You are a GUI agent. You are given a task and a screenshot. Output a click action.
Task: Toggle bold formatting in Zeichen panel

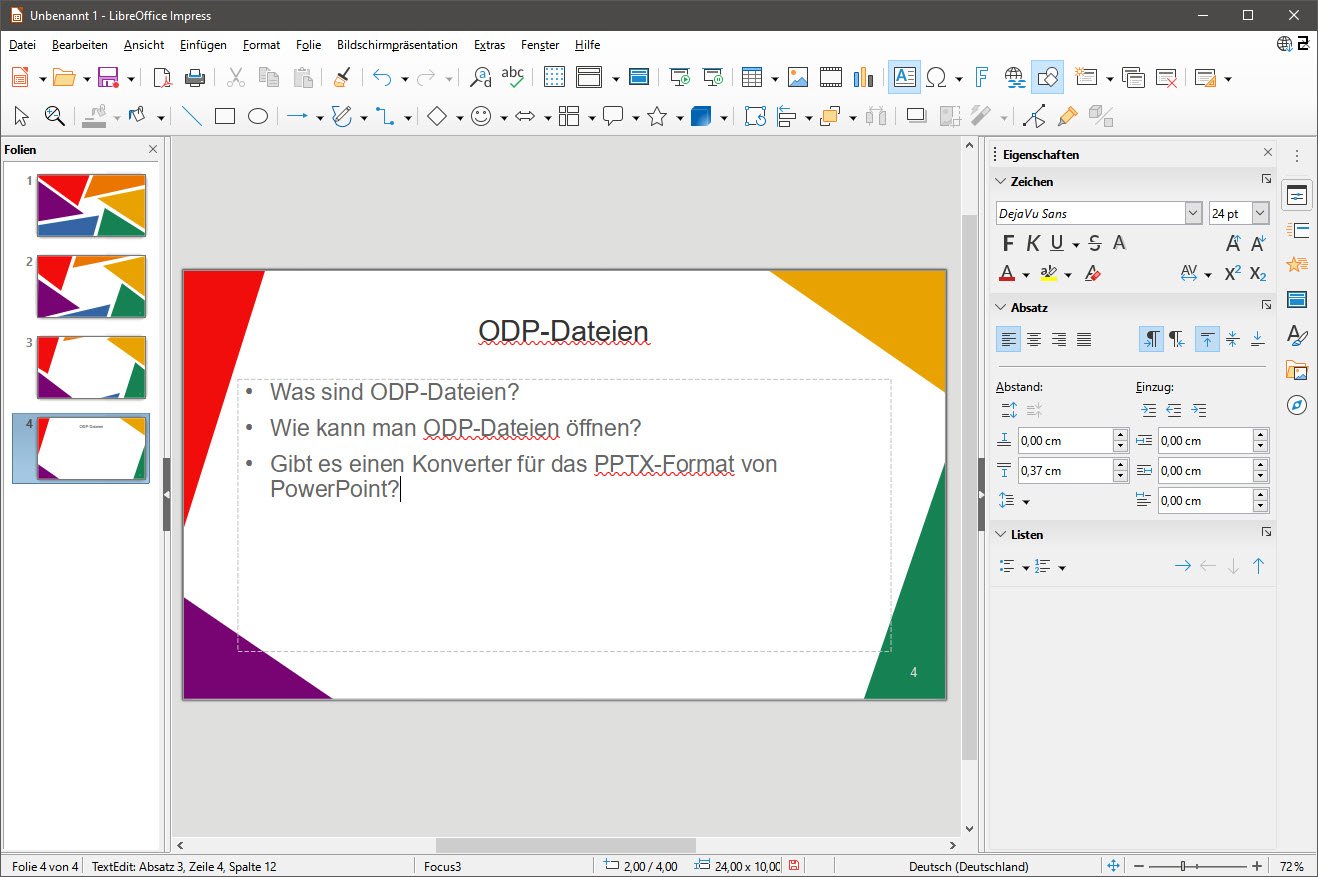pos(1008,243)
